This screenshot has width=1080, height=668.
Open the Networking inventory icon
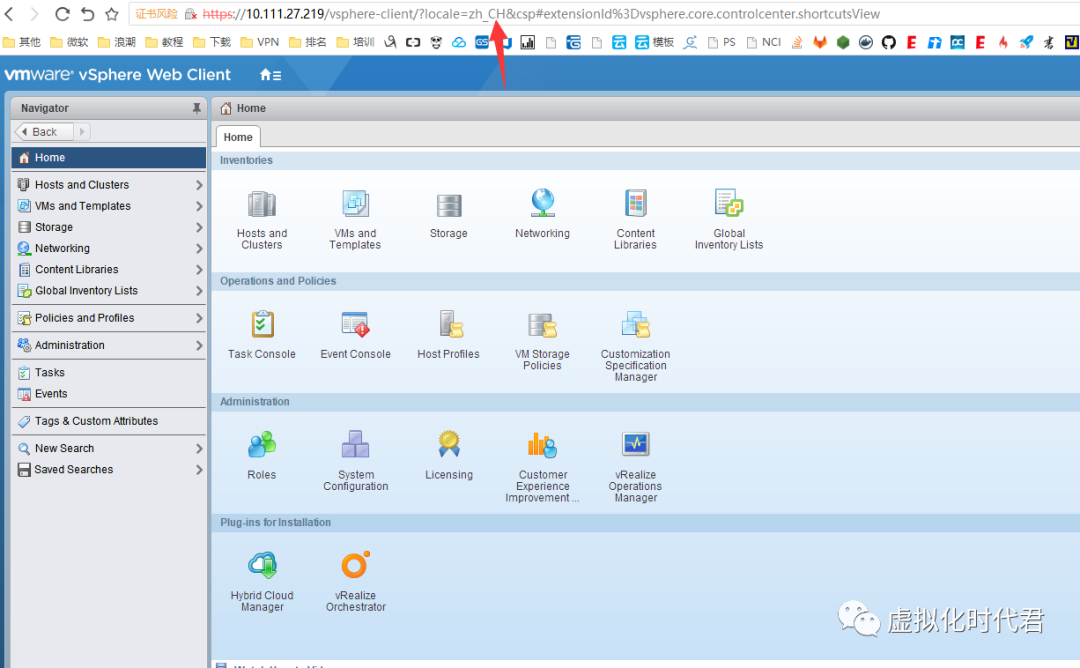click(x=542, y=204)
